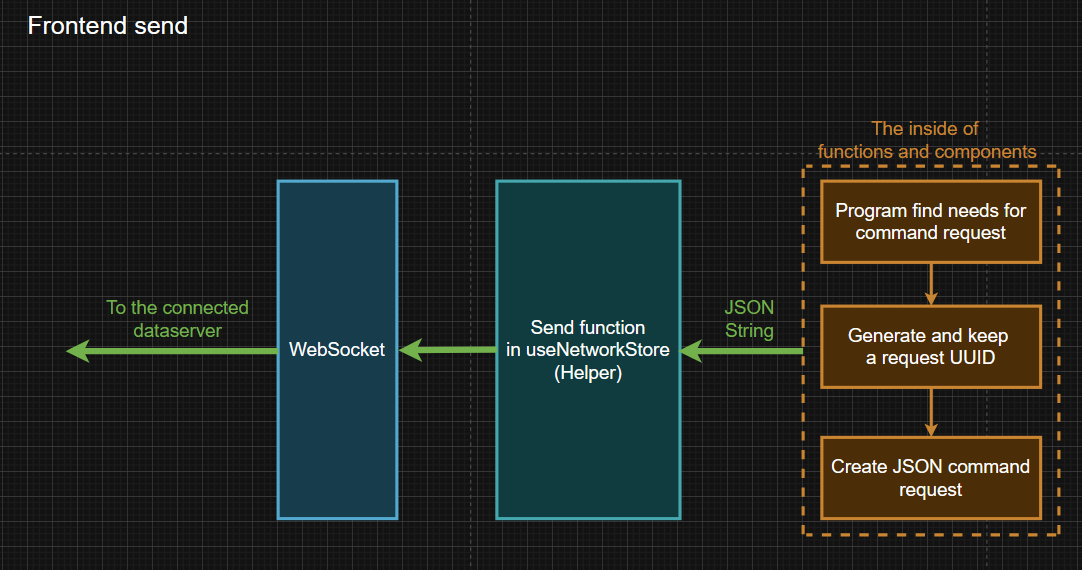This screenshot has width=1082, height=570.
Task: Click the bottom-right corner of the Send function box
Action: coord(680,518)
